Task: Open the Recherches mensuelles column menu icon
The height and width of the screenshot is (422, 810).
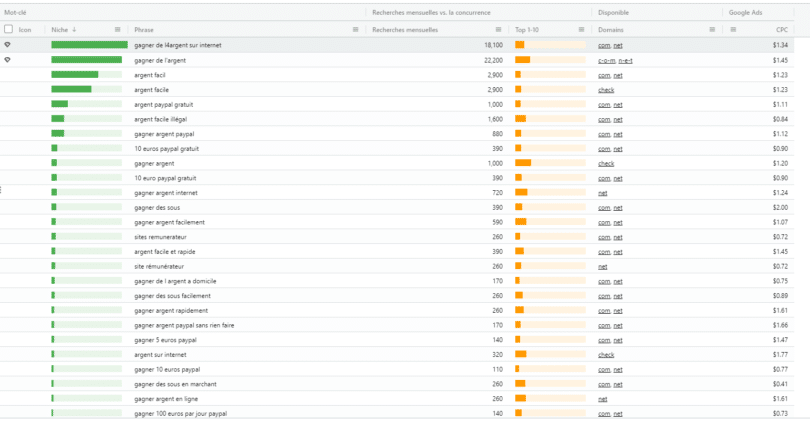Action: [499, 29]
